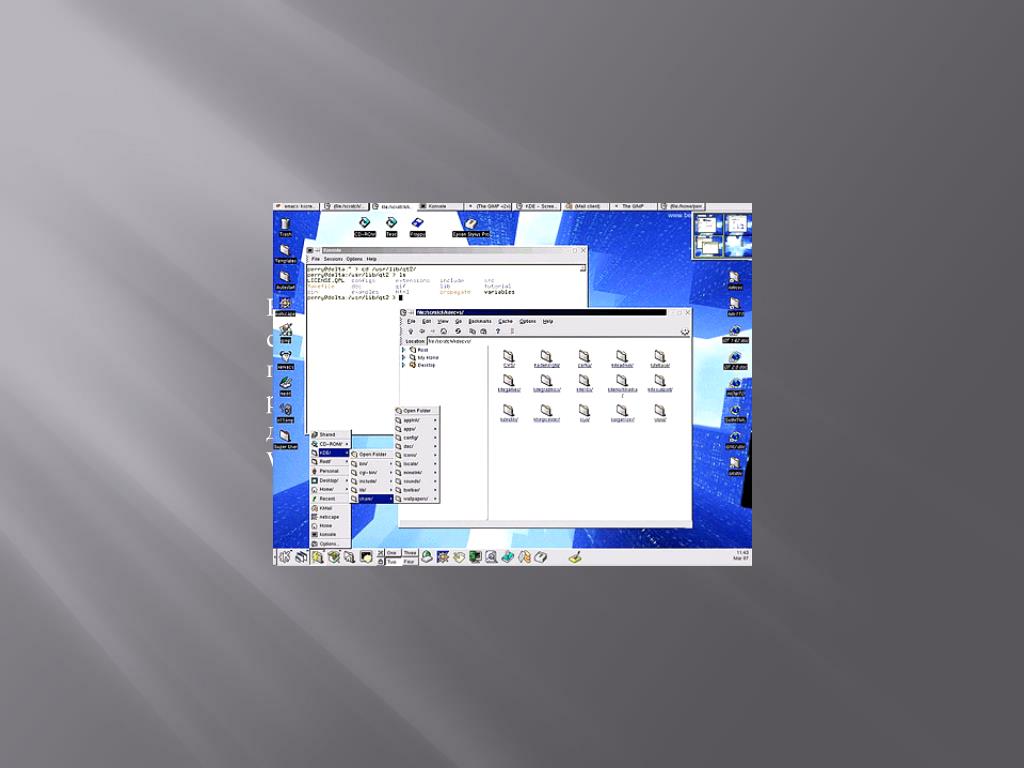1024x768 pixels.
Task: Click the reload icon in file manager toolbar
Action: tap(458, 331)
